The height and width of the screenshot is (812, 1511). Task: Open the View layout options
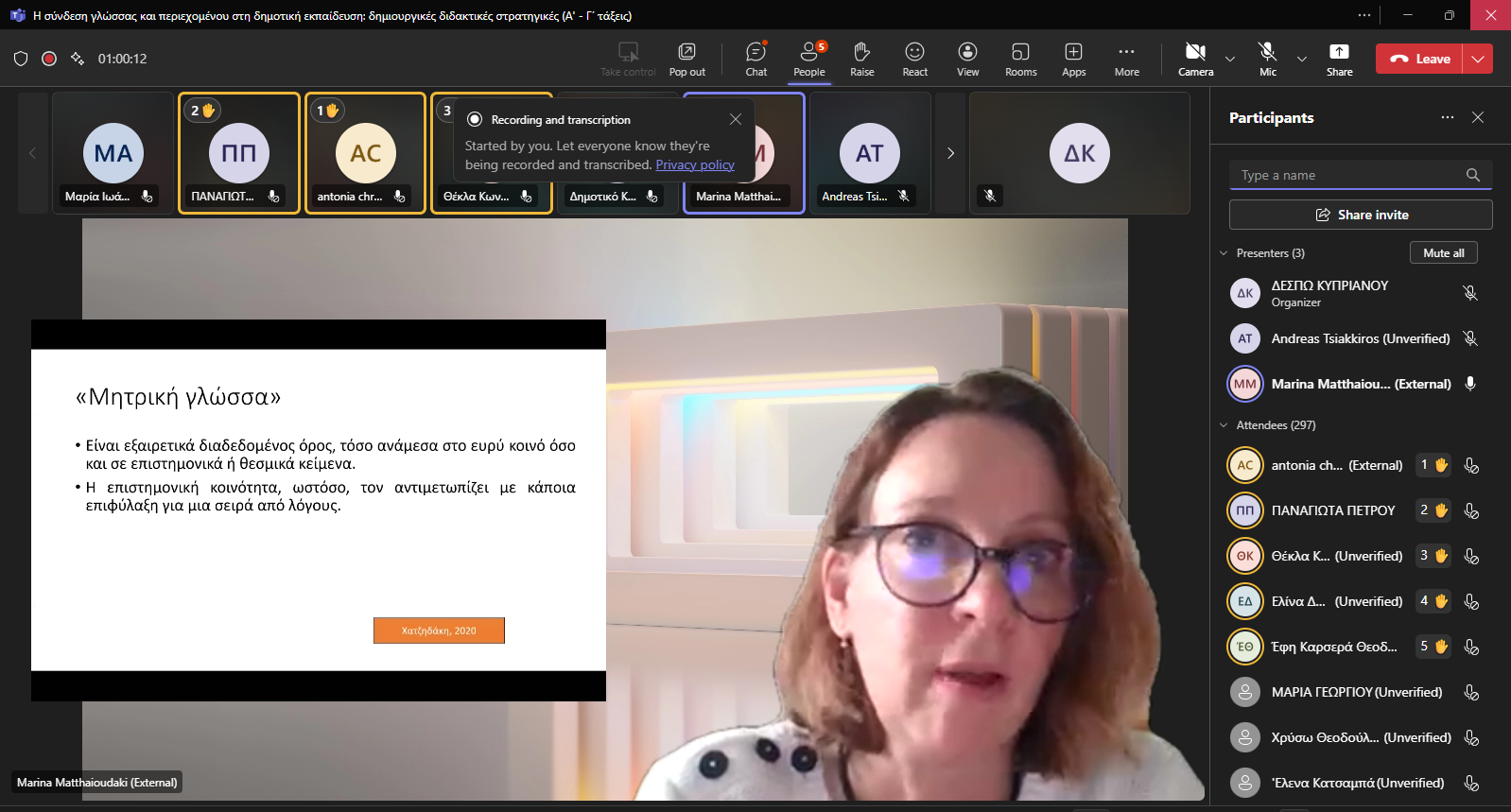[967, 59]
